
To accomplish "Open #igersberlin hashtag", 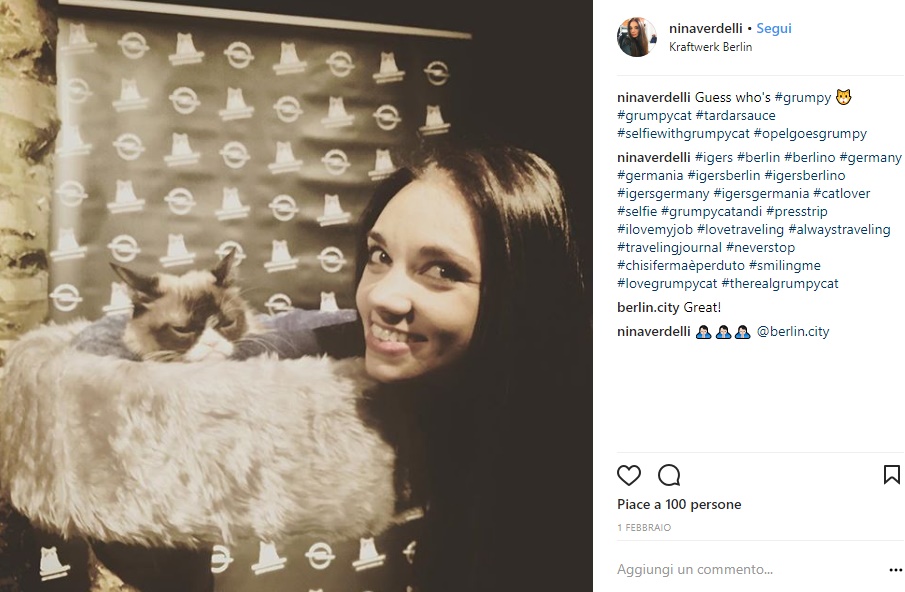I will [723, 175].
